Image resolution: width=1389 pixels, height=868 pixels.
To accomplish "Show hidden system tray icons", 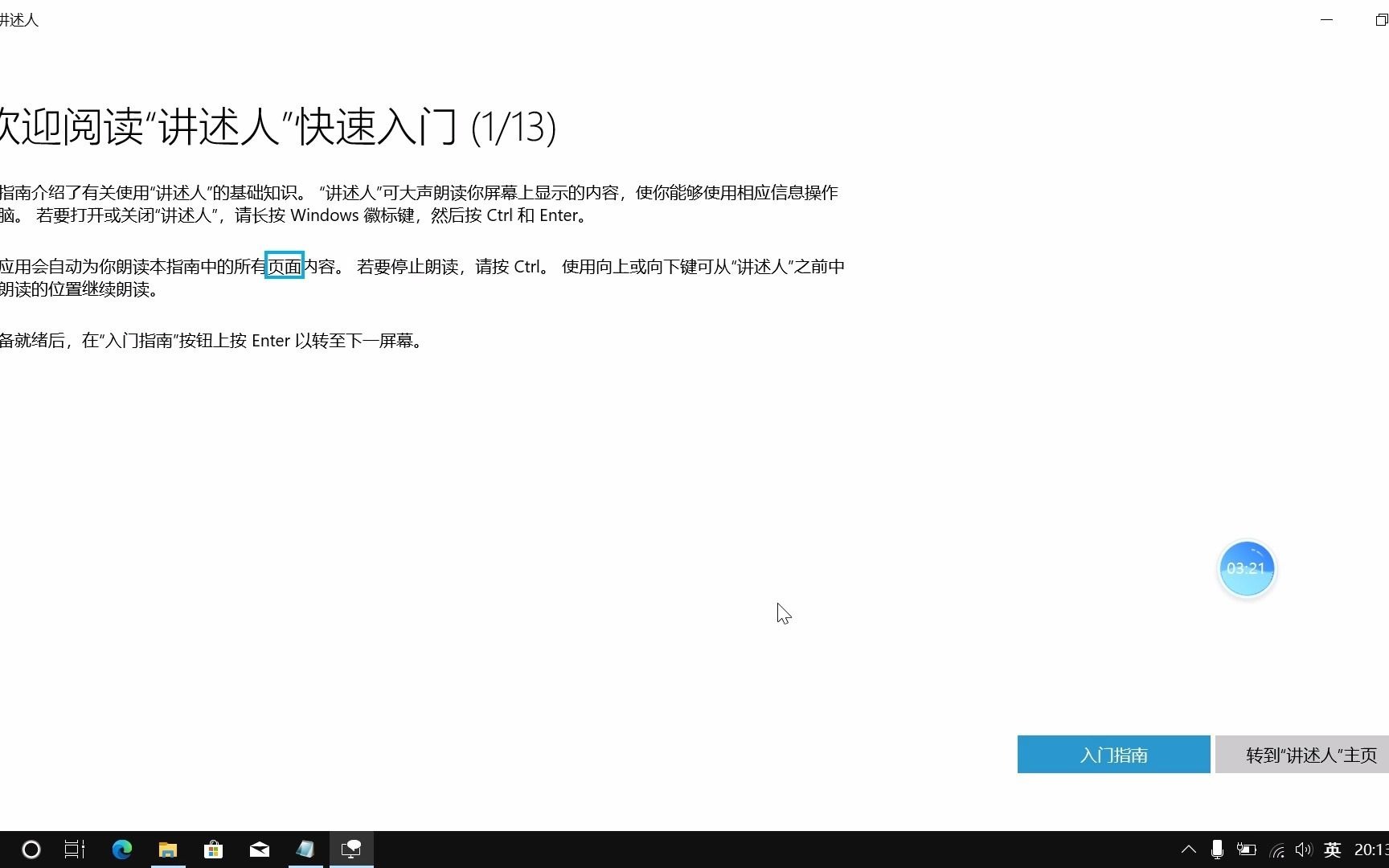I will (x=1189, y=850).
